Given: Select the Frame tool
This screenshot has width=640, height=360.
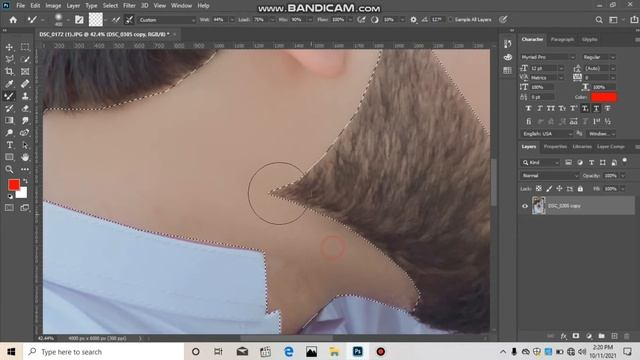Looking at the screenshot, I should tap(25, 72).
